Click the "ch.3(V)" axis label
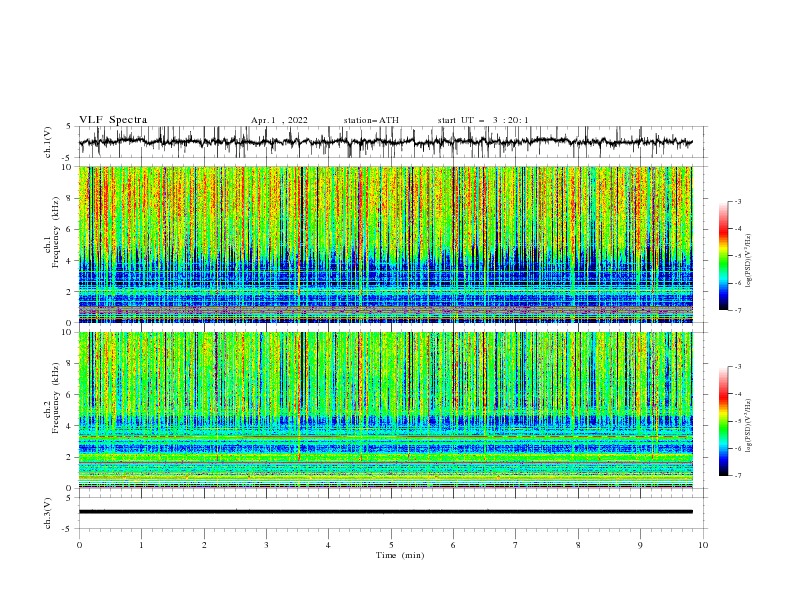792x612 pixels. [48, 513]
